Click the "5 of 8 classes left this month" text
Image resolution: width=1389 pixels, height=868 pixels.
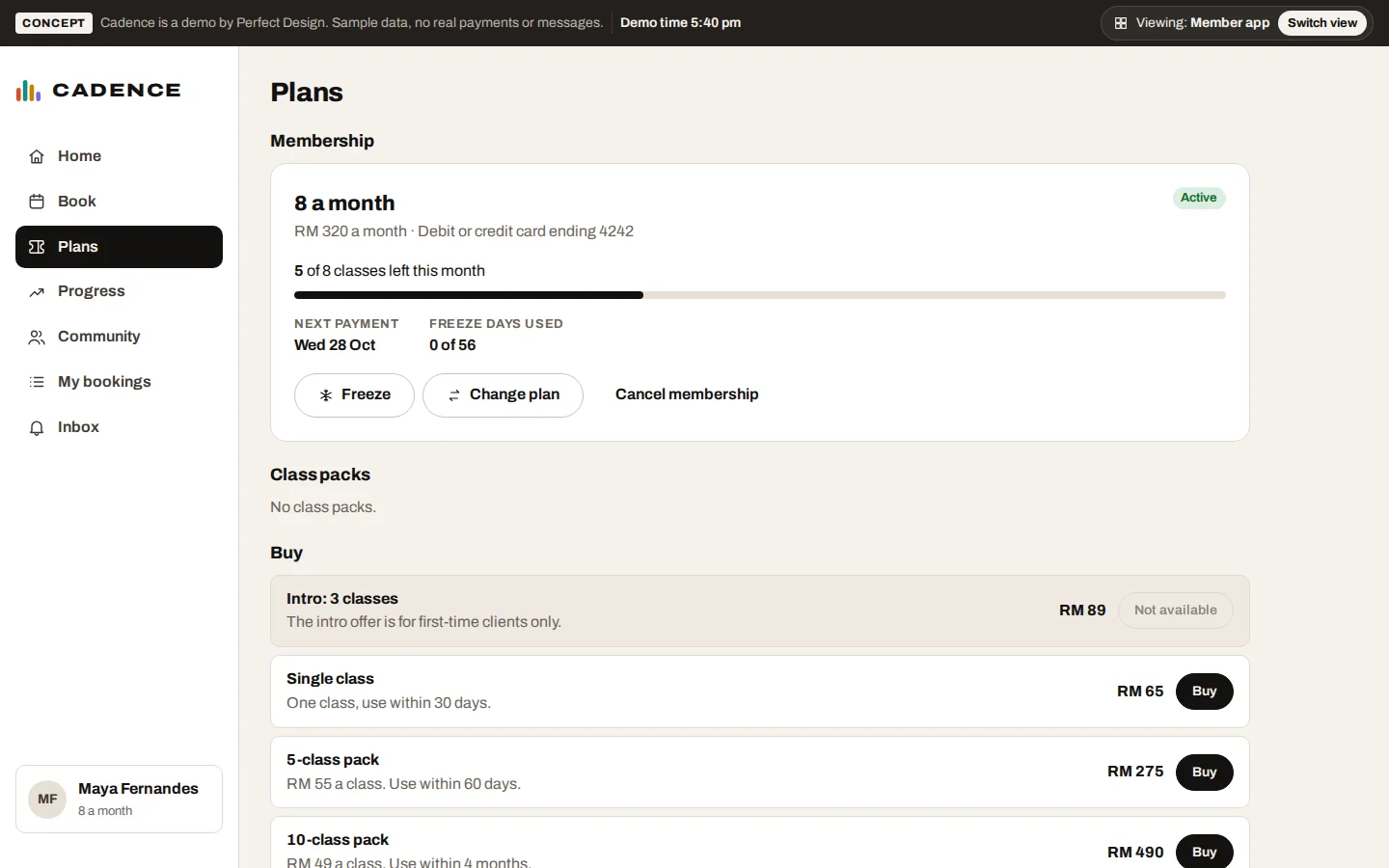point(390,271)
